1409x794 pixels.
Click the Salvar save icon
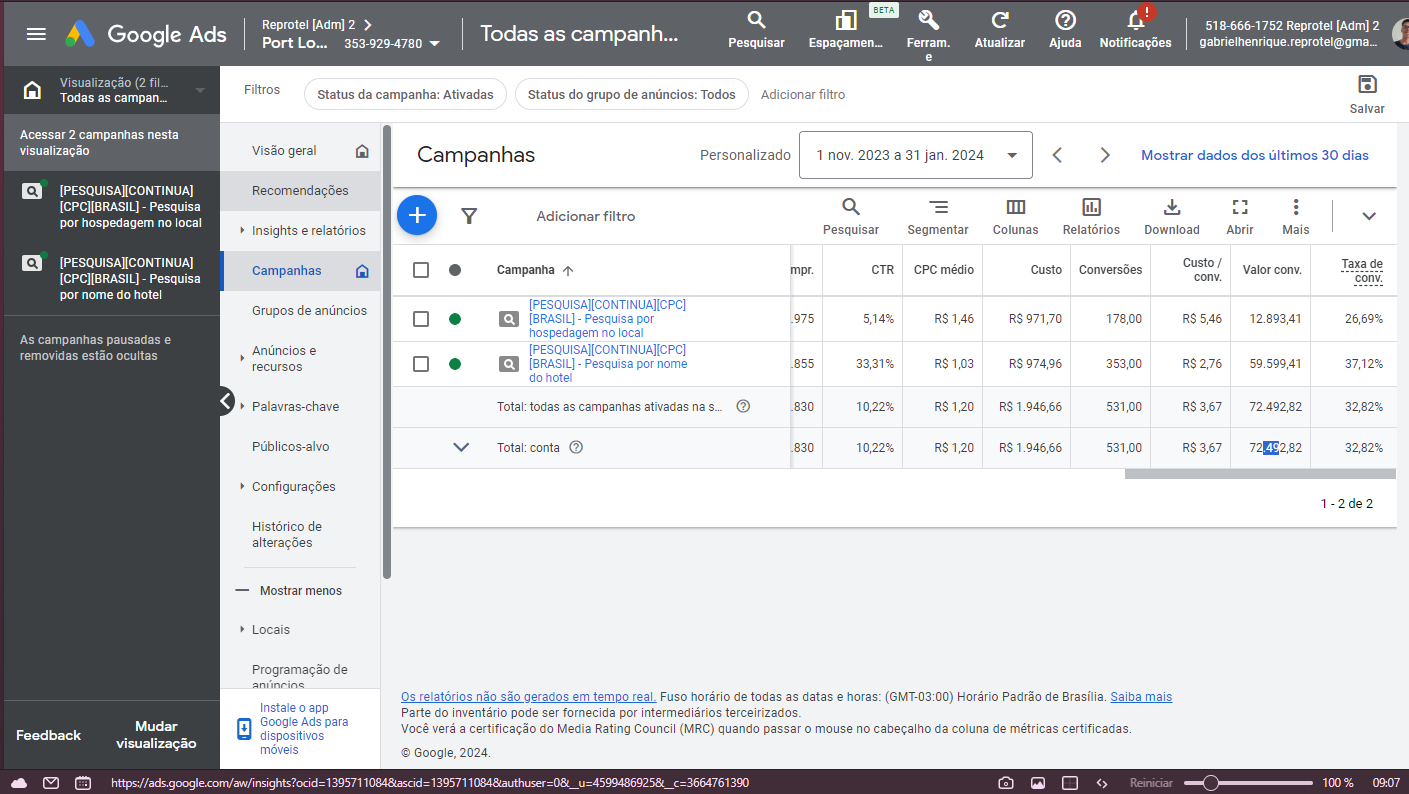[x=1367, y=84]
